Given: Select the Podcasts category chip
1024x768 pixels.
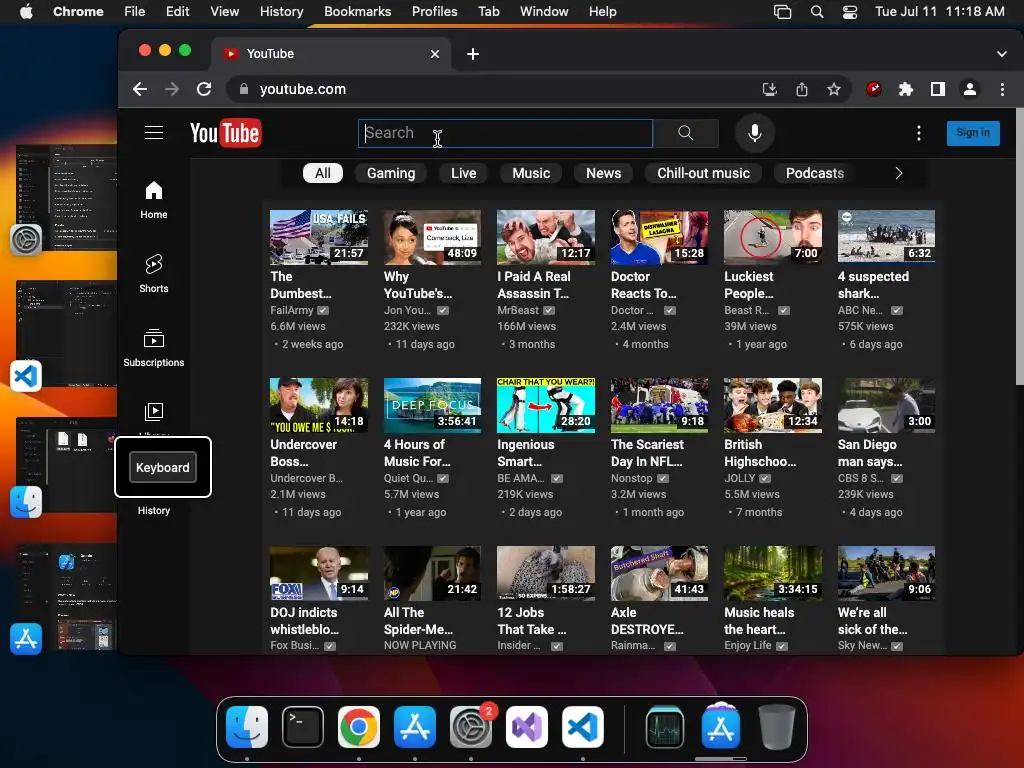Looking at the screenshot, I should coord(814,173).
